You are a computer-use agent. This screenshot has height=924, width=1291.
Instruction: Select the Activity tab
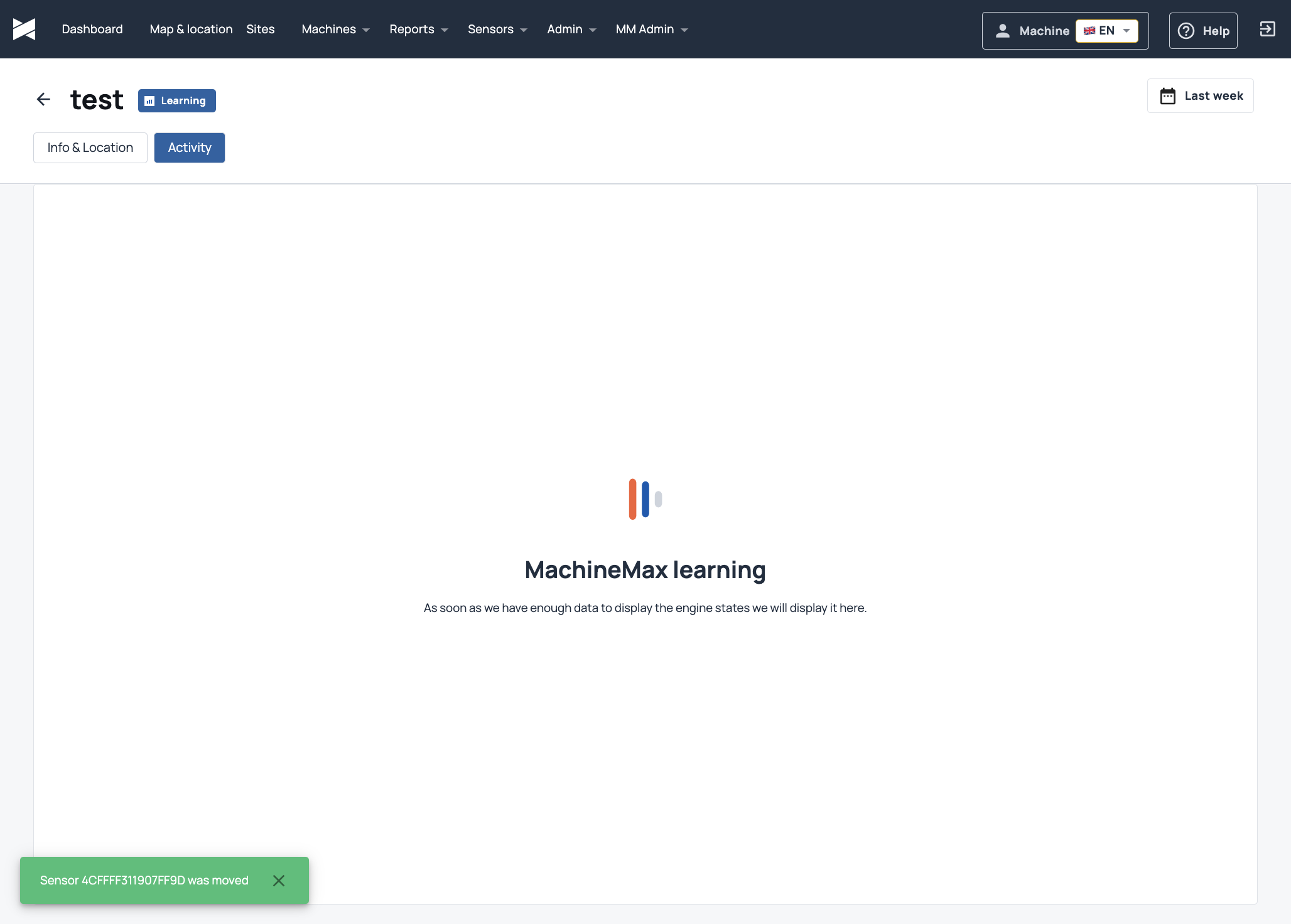coord(190,148)
